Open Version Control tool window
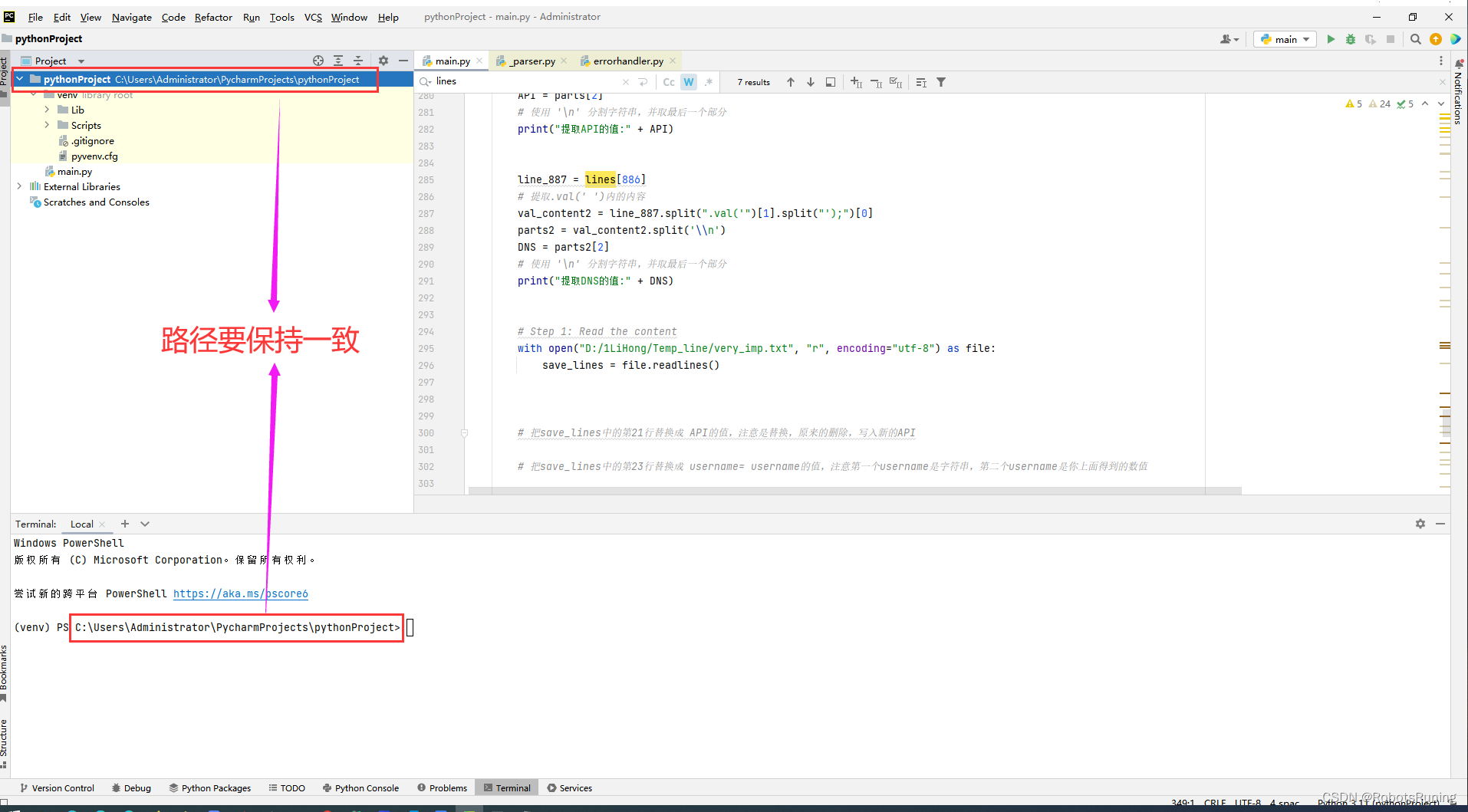Image resolution: width=1468 pixels, height=812 pixels. tap(57, 787)
